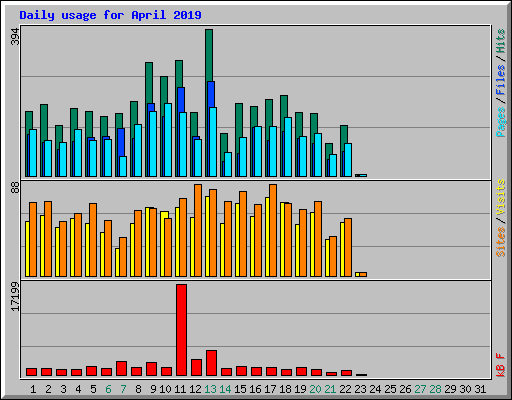Viewport: 512px width, 400px height.
Task: Click day label 29 on the x-axis
Action: [450, 389]
